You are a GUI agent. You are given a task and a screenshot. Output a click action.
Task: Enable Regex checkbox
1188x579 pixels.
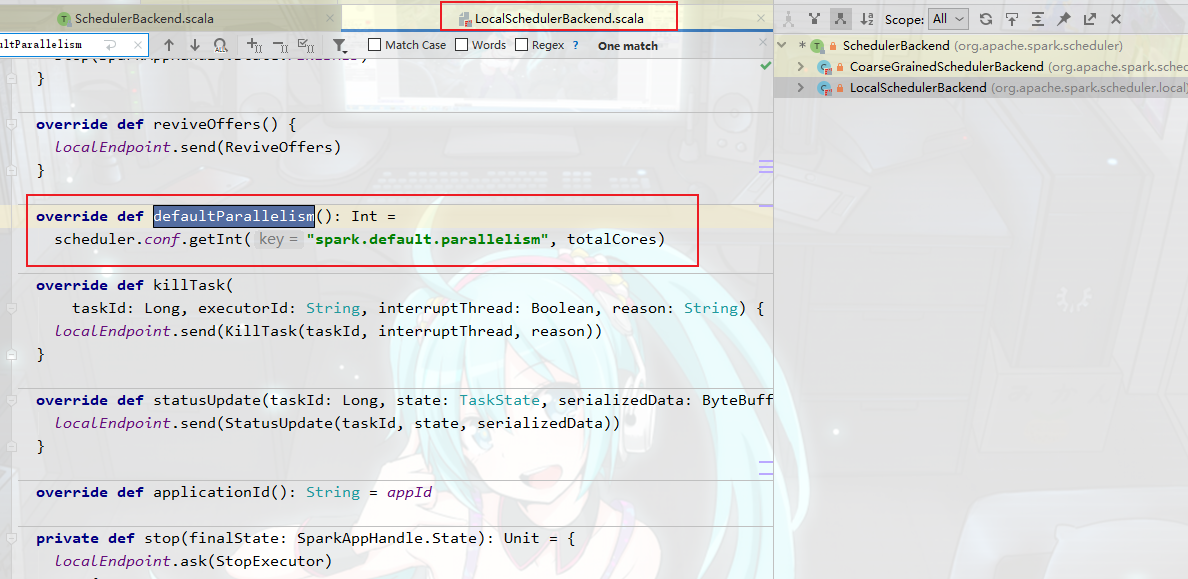point(521,45)
